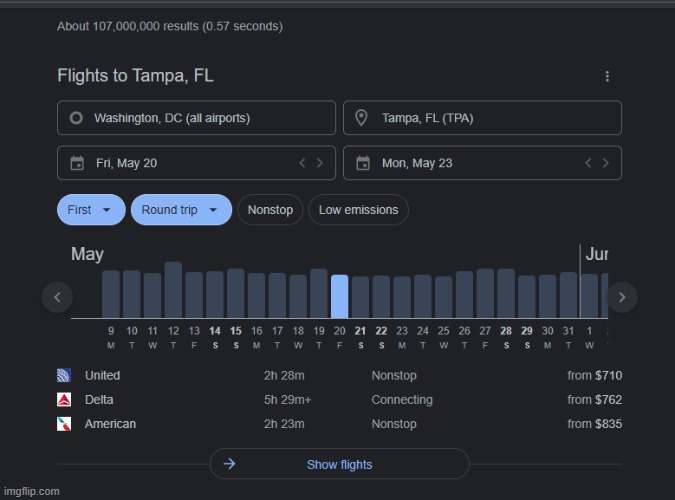The height and width of the screenshot is (500, 675).
Task: Select the highlighted May 20 price bar
Action: tap(339, 296)
